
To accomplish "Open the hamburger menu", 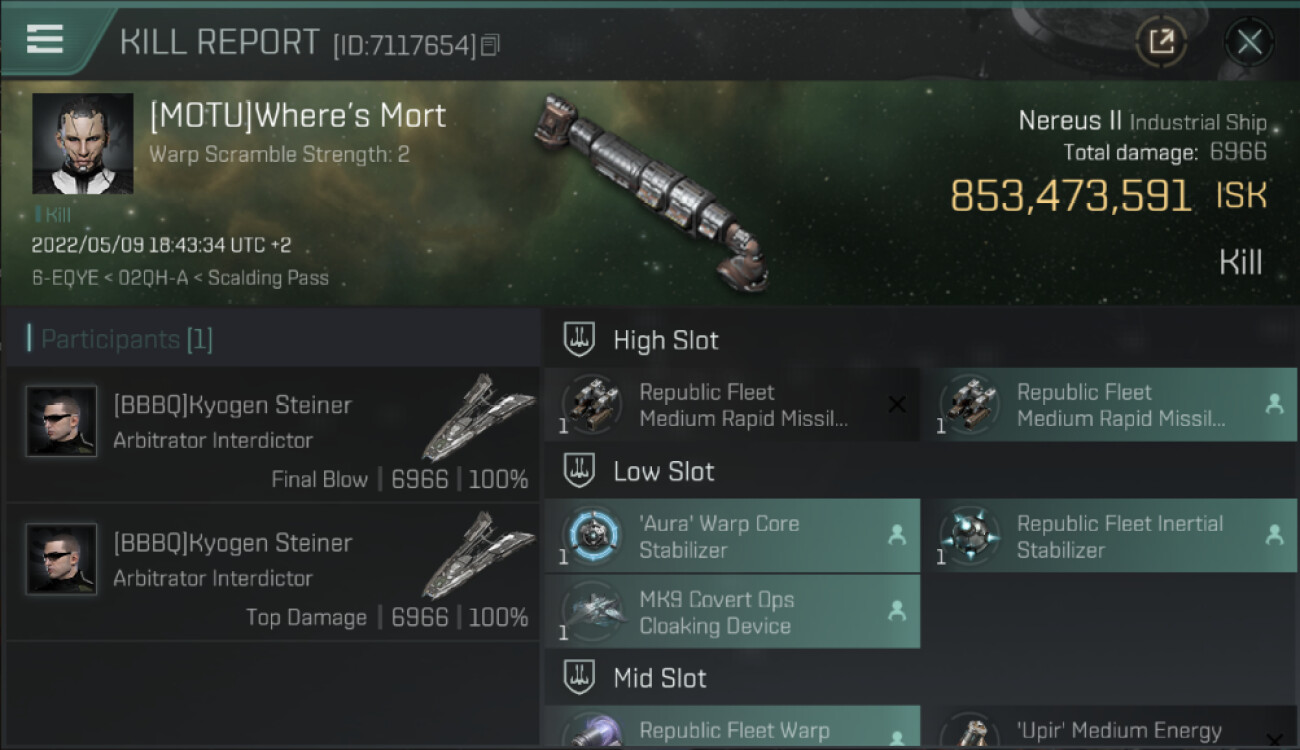I will (45, 40).
